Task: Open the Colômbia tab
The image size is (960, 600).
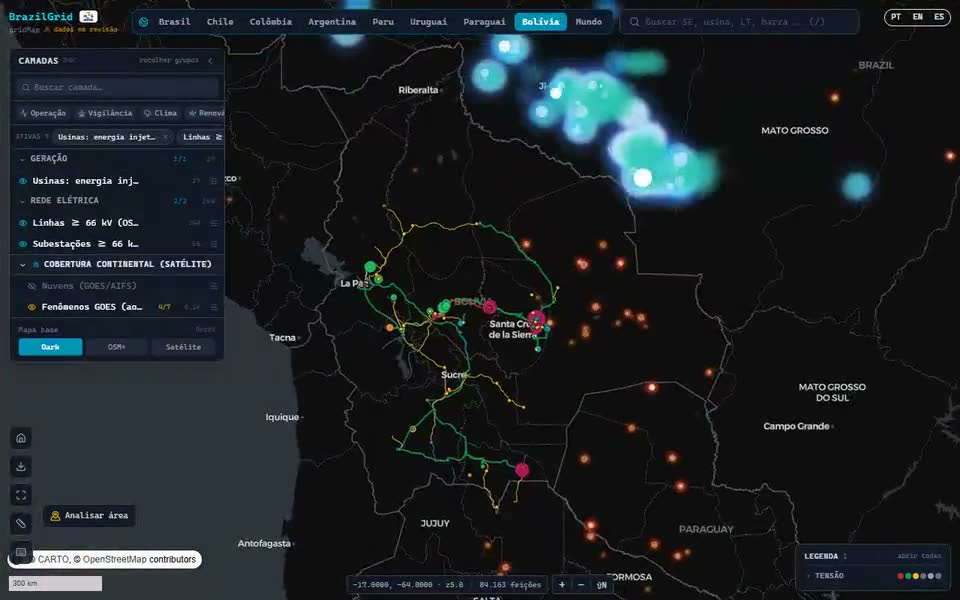Action: coord(271,22)
